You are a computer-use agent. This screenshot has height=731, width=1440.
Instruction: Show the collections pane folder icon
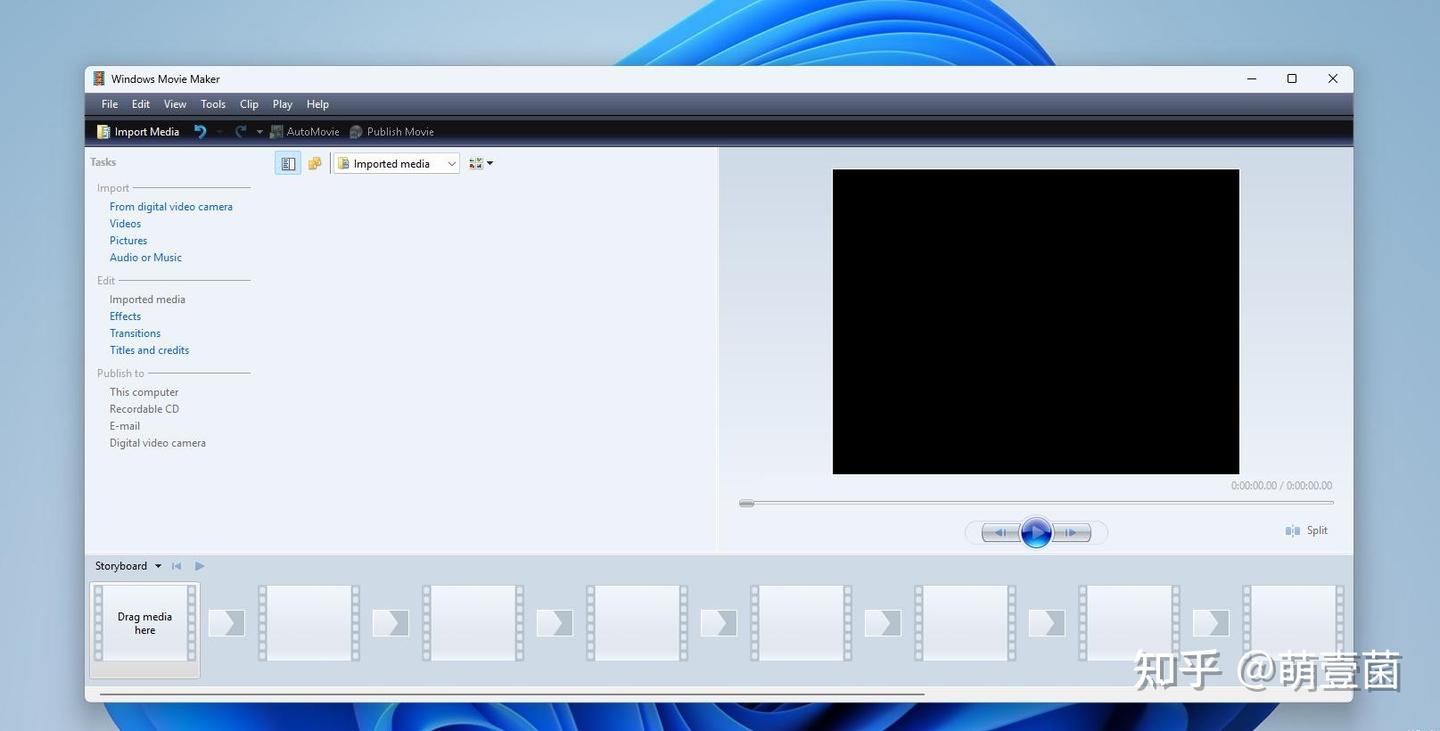(315, 164)
